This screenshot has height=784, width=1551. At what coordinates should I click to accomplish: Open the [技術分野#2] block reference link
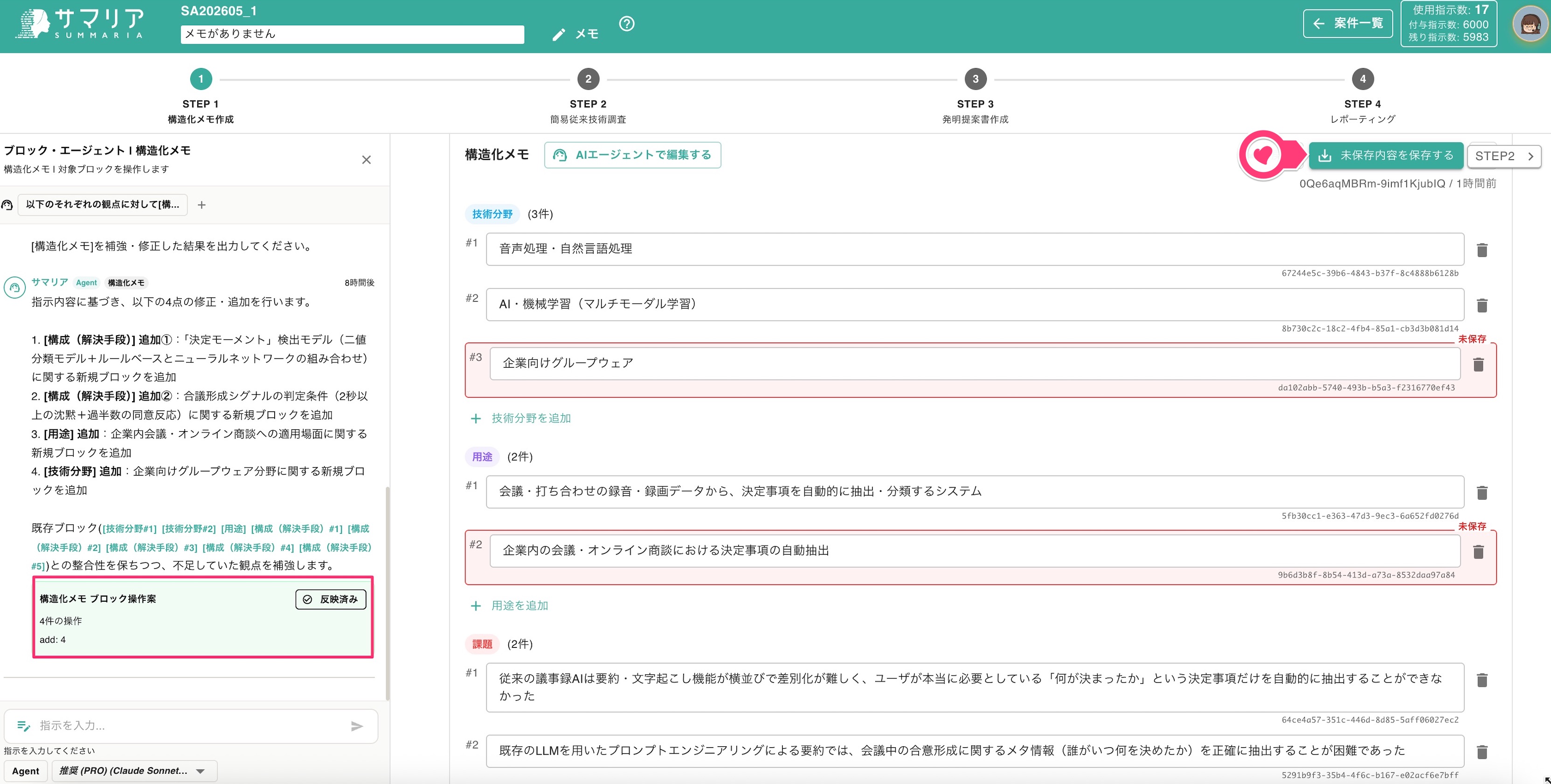click(x=188, y=529)
